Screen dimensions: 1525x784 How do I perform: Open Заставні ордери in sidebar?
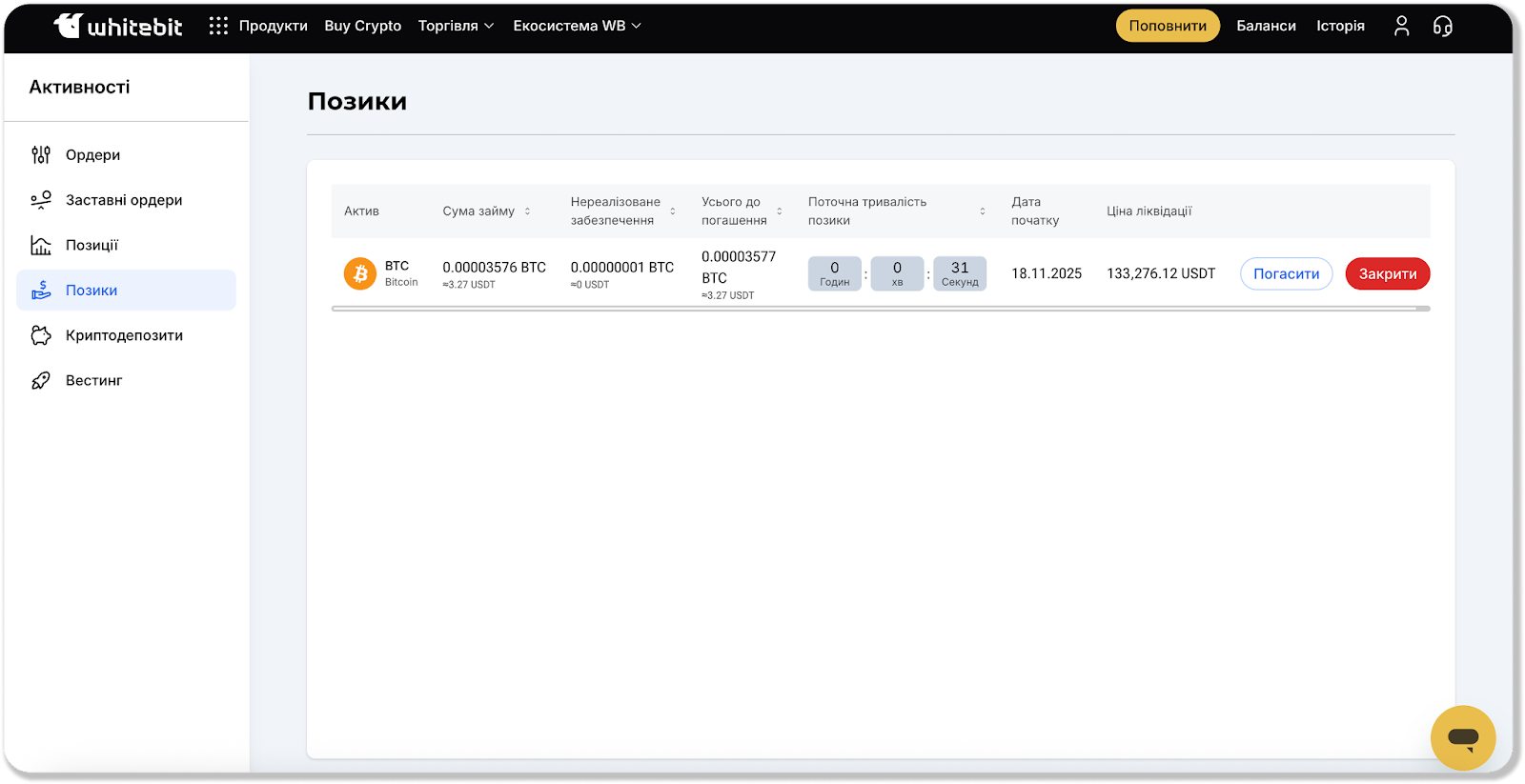124,200
